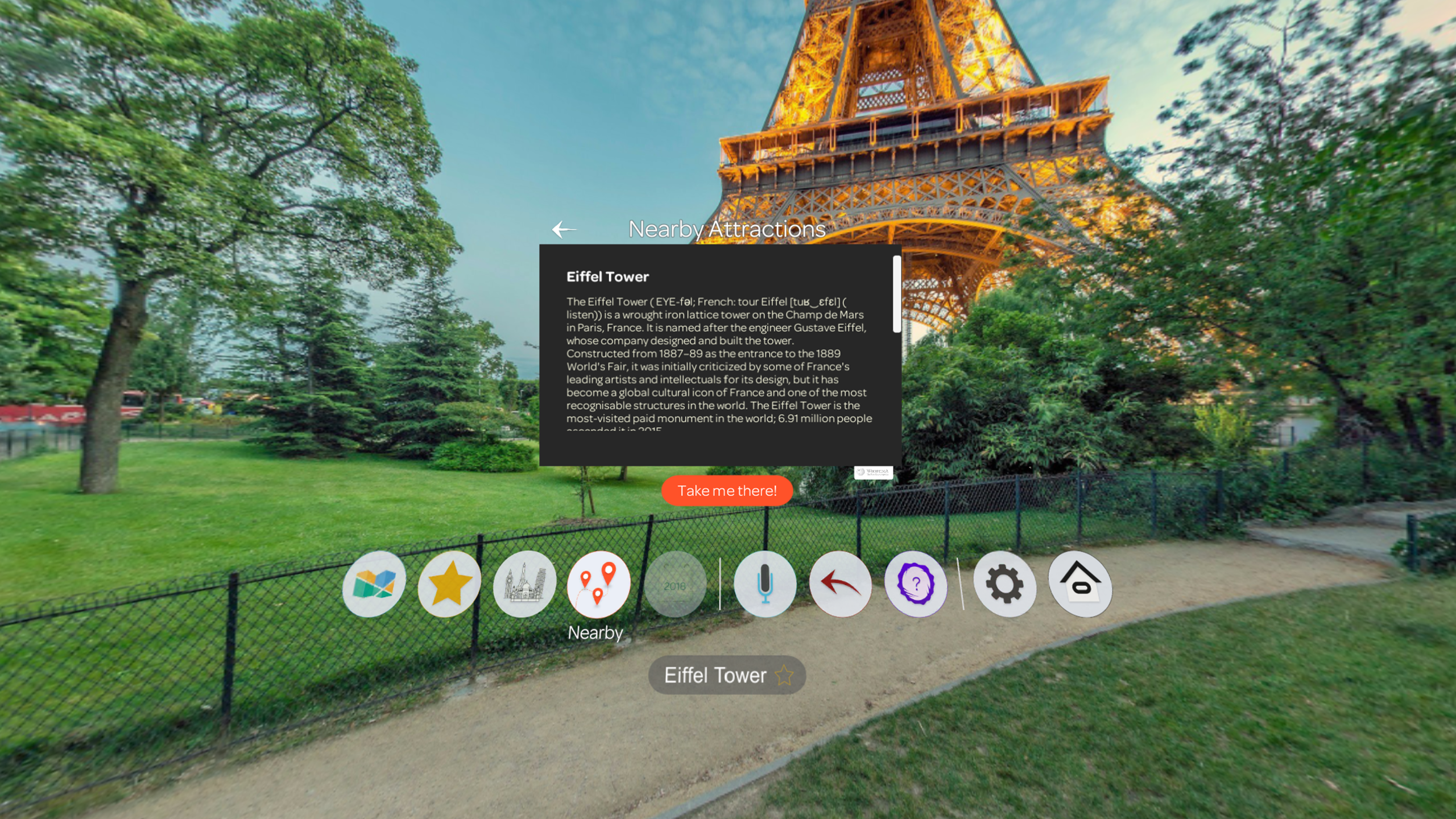The height and width of the screenshot is (819, 1456).
Task: Click the Nearby Attractions menu heading
Action: pos(728,229)
